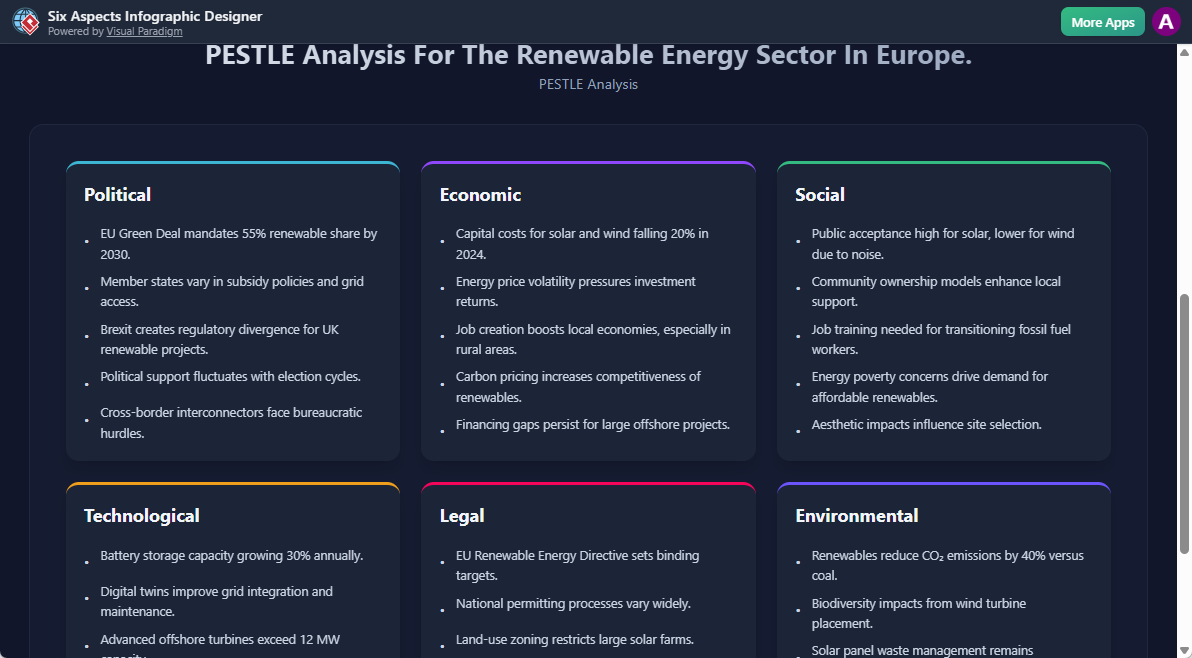This screenshot has width=1192, height=658.
Task: Click the scrollbar down arrow
Action: click(1185, 650)
